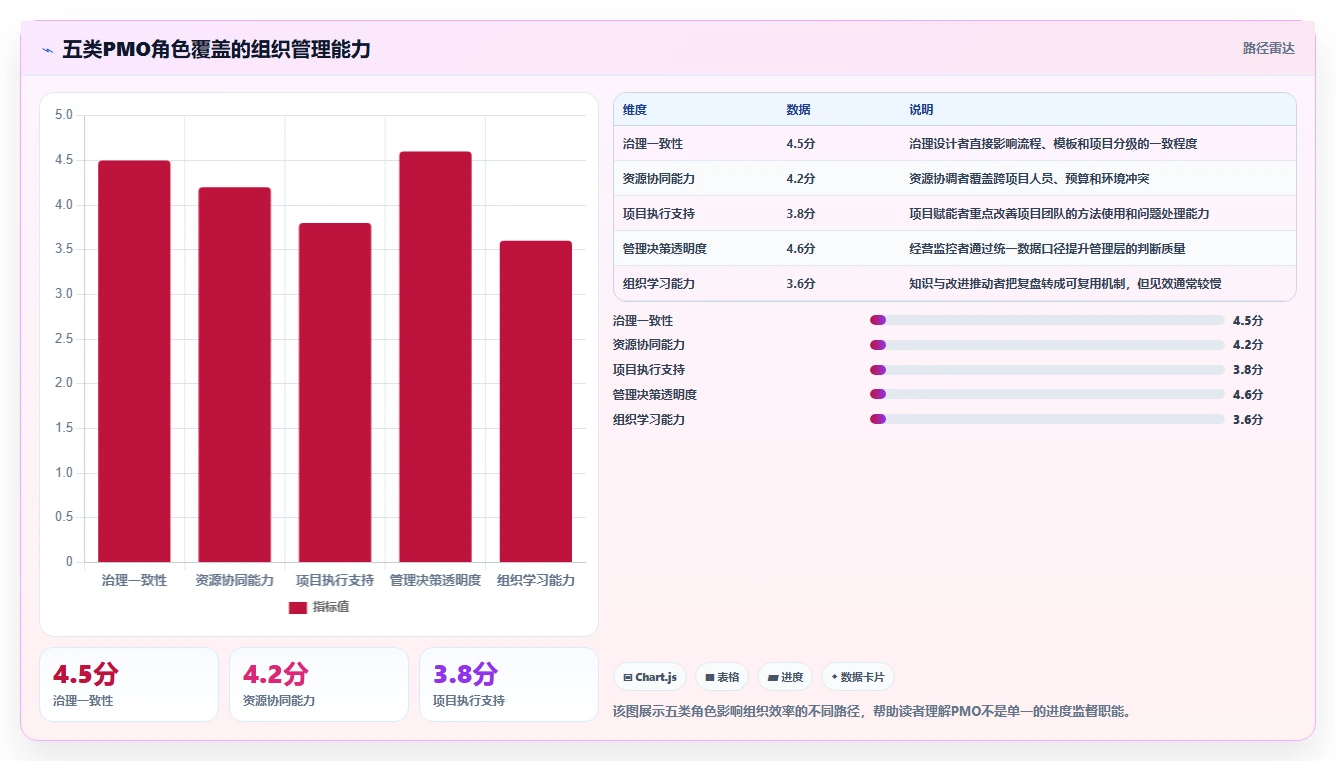Image resolution: width=1336 pixels, height=761 pixels.
Task: Click the 资源协同能力 progress bar
Action: (1047, 345)
